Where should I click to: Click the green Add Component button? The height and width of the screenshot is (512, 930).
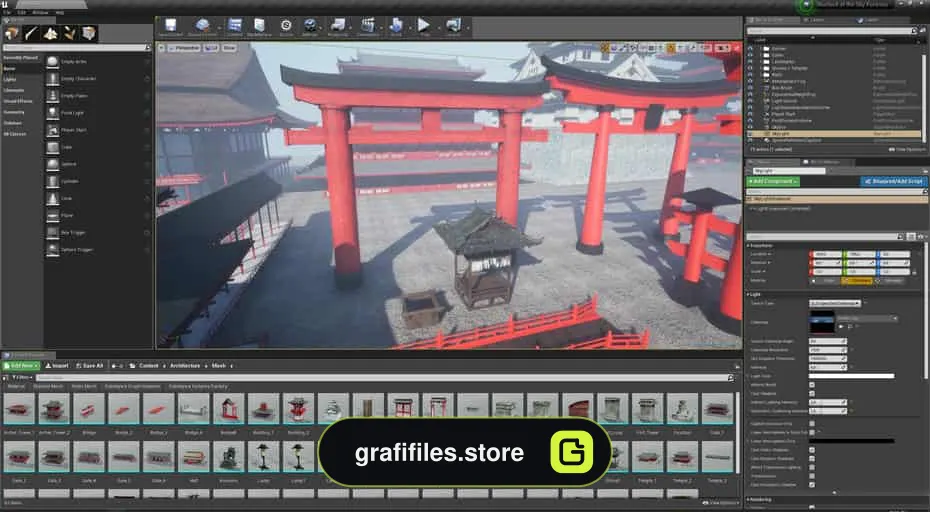coord(773,181)
